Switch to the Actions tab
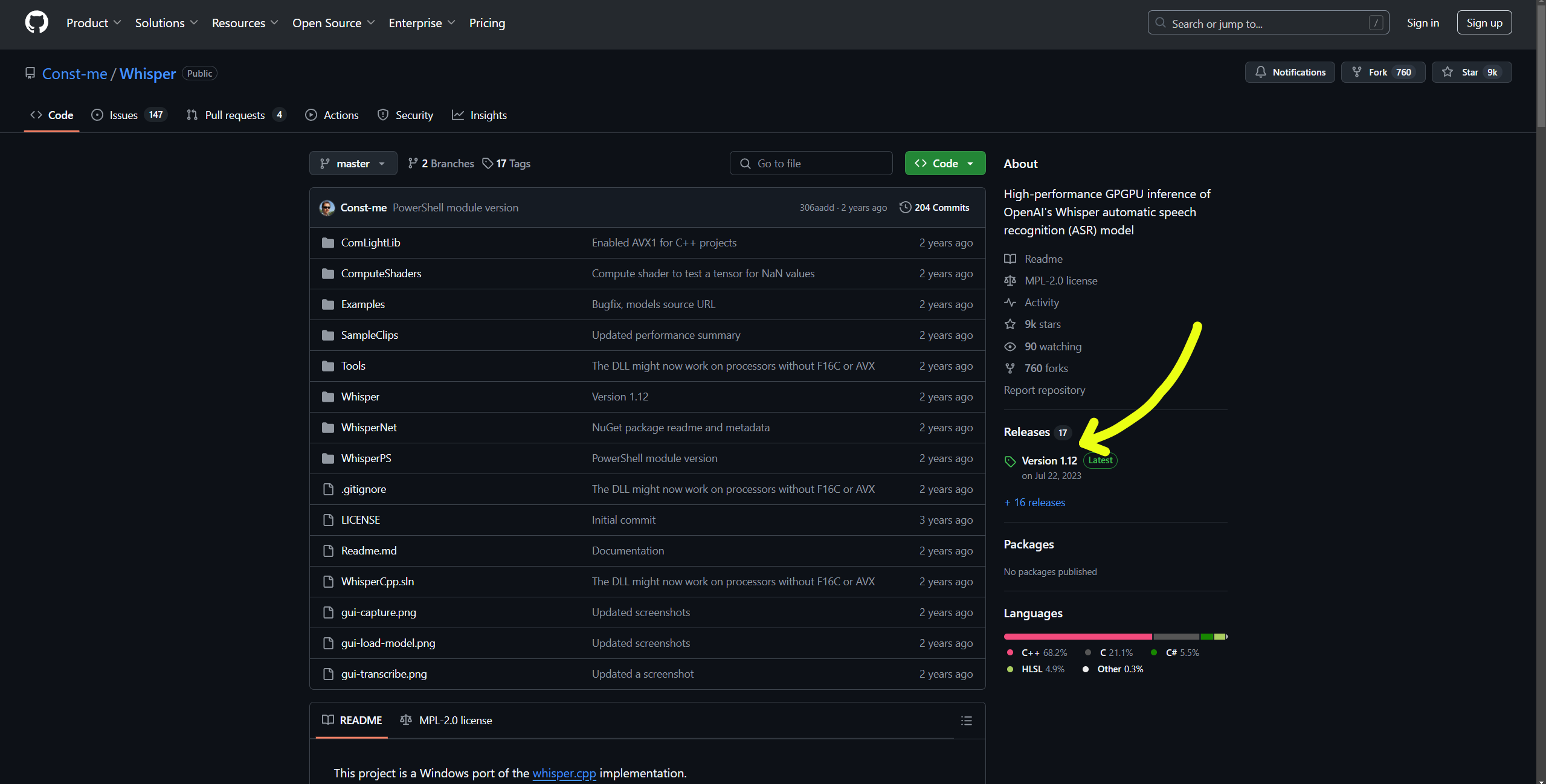1546x784 pixels. tap(332, 115)
